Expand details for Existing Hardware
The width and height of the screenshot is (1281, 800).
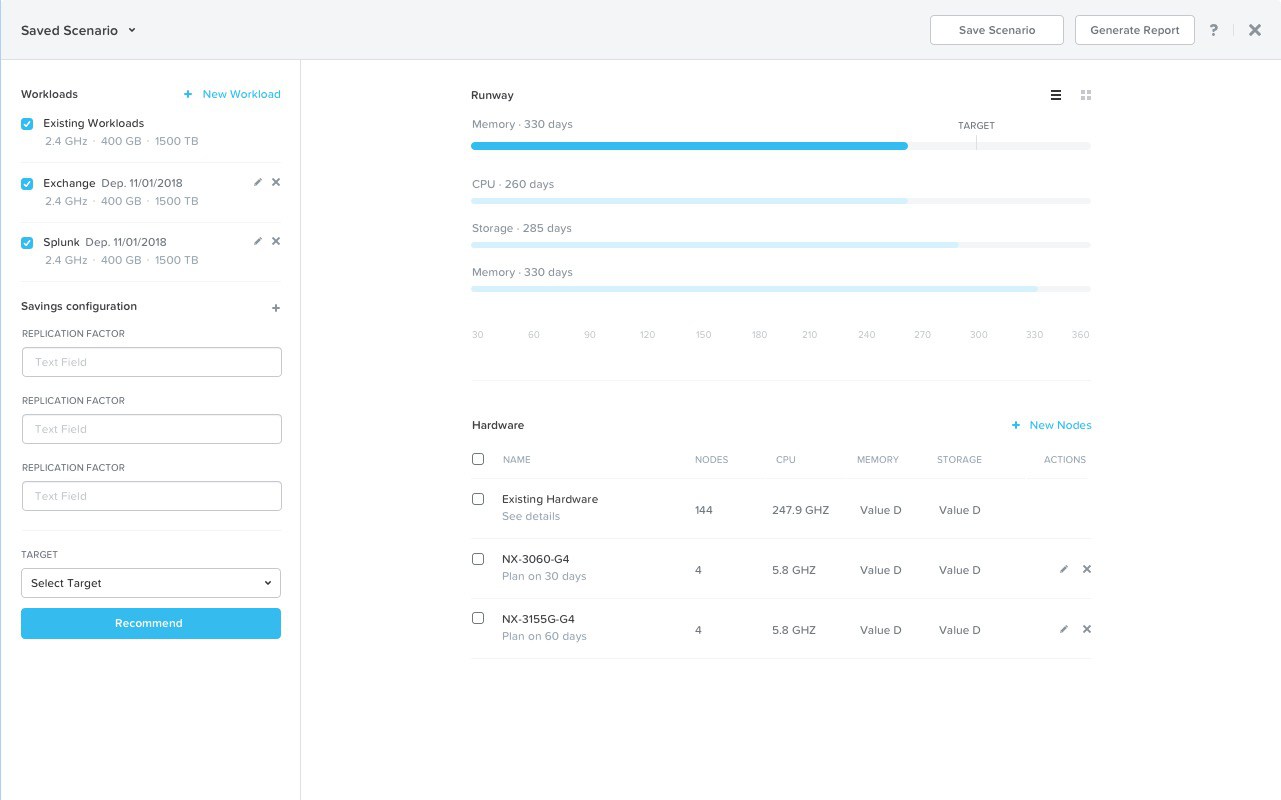(531, 516)
